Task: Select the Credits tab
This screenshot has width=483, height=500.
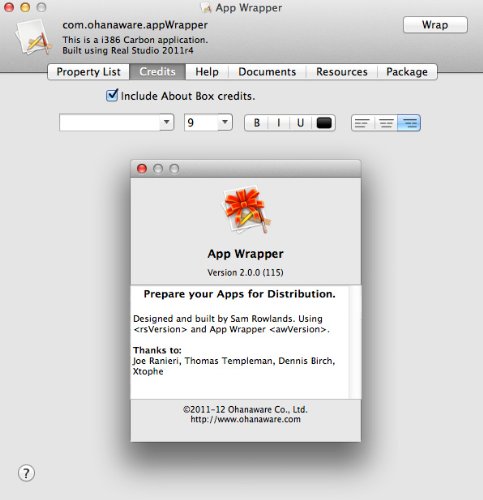Action: pos(157,72)
